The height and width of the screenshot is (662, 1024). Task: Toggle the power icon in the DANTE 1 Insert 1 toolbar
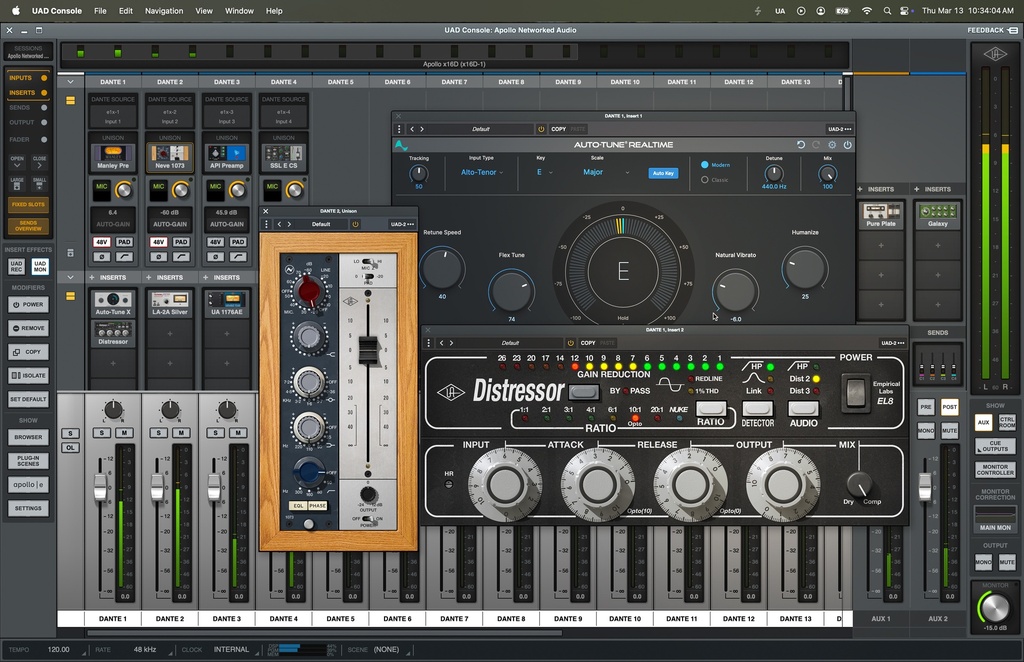tap(541, 129)
